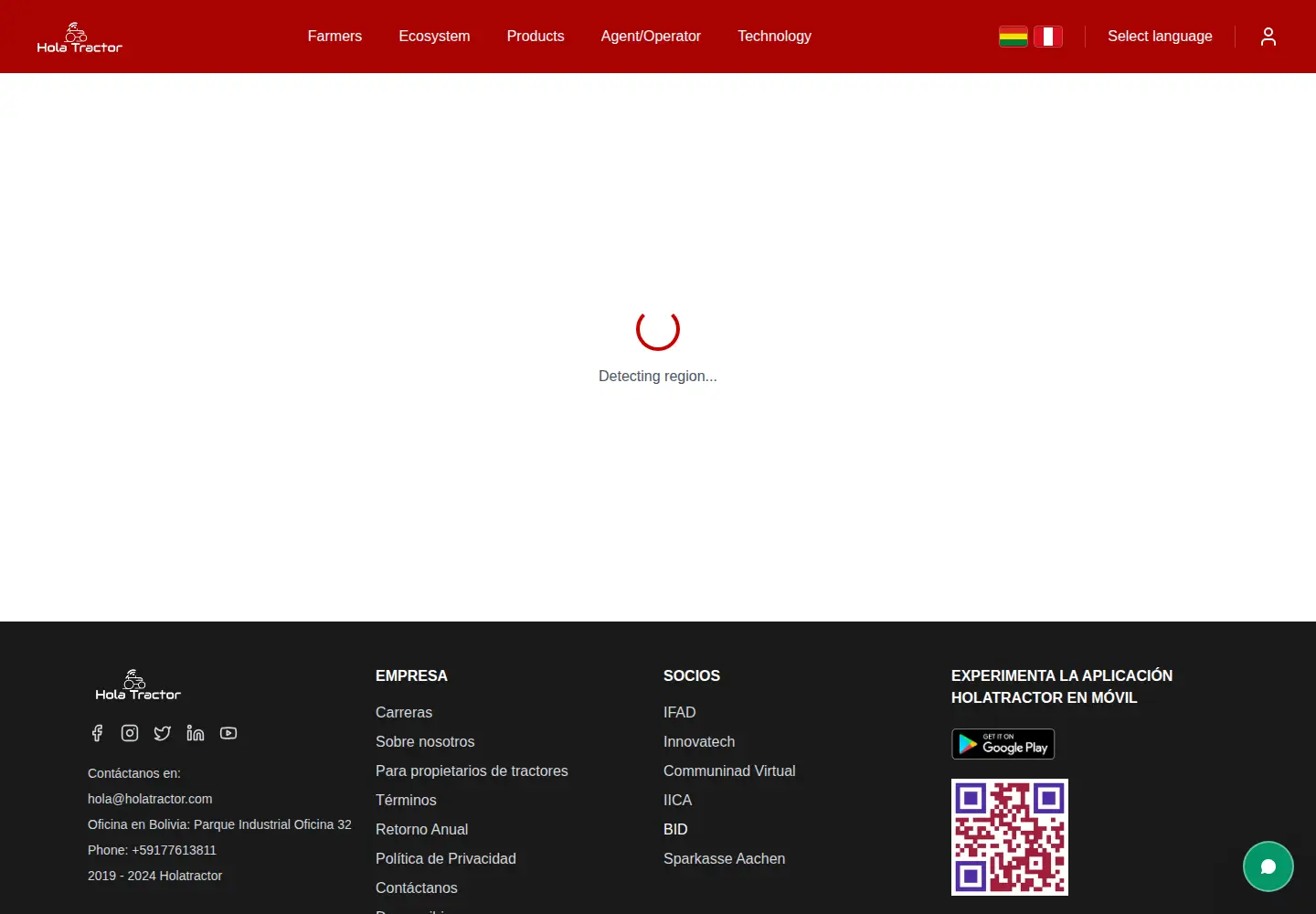Open the user account icon

tap(1268, 37)
